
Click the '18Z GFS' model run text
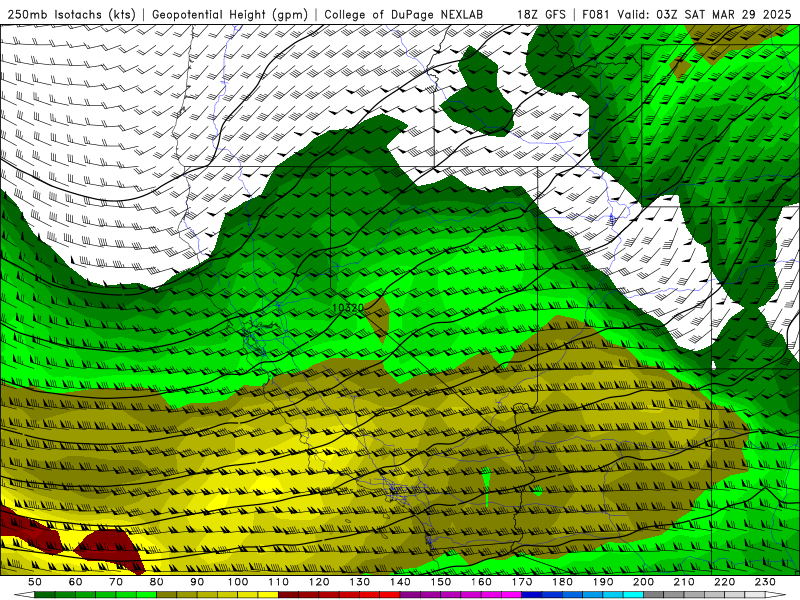(541, 14)
